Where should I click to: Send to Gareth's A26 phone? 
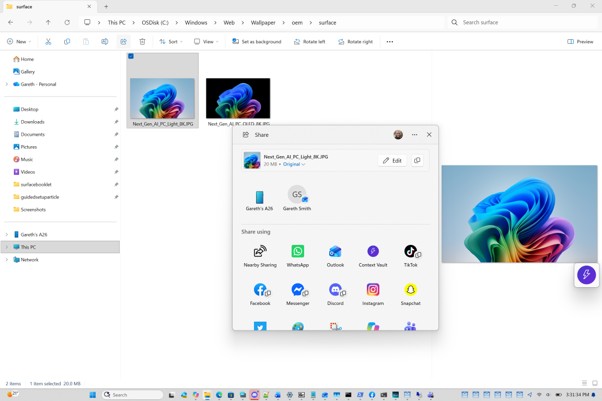259,200
